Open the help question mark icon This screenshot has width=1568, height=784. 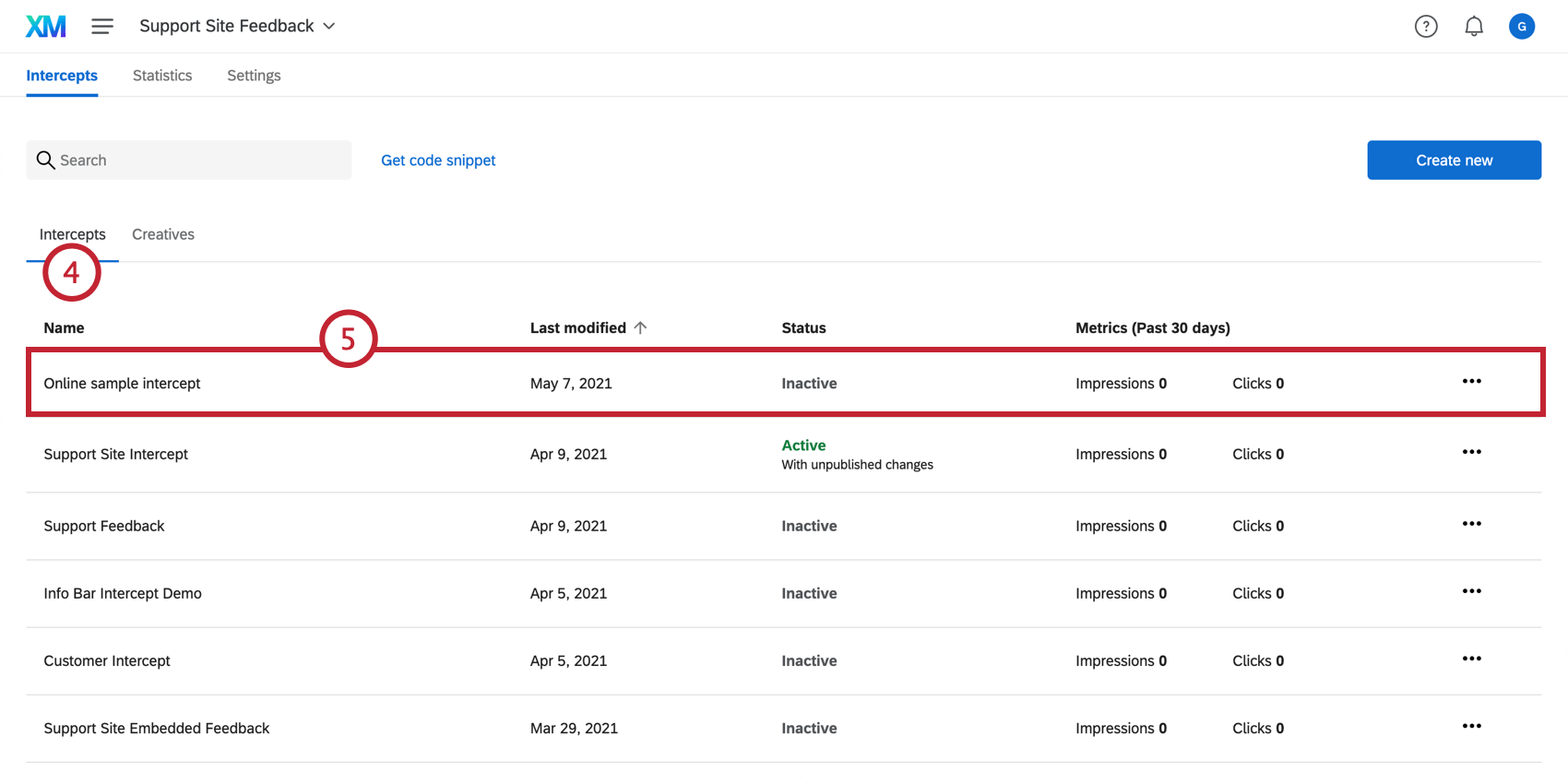(1426, 26)
